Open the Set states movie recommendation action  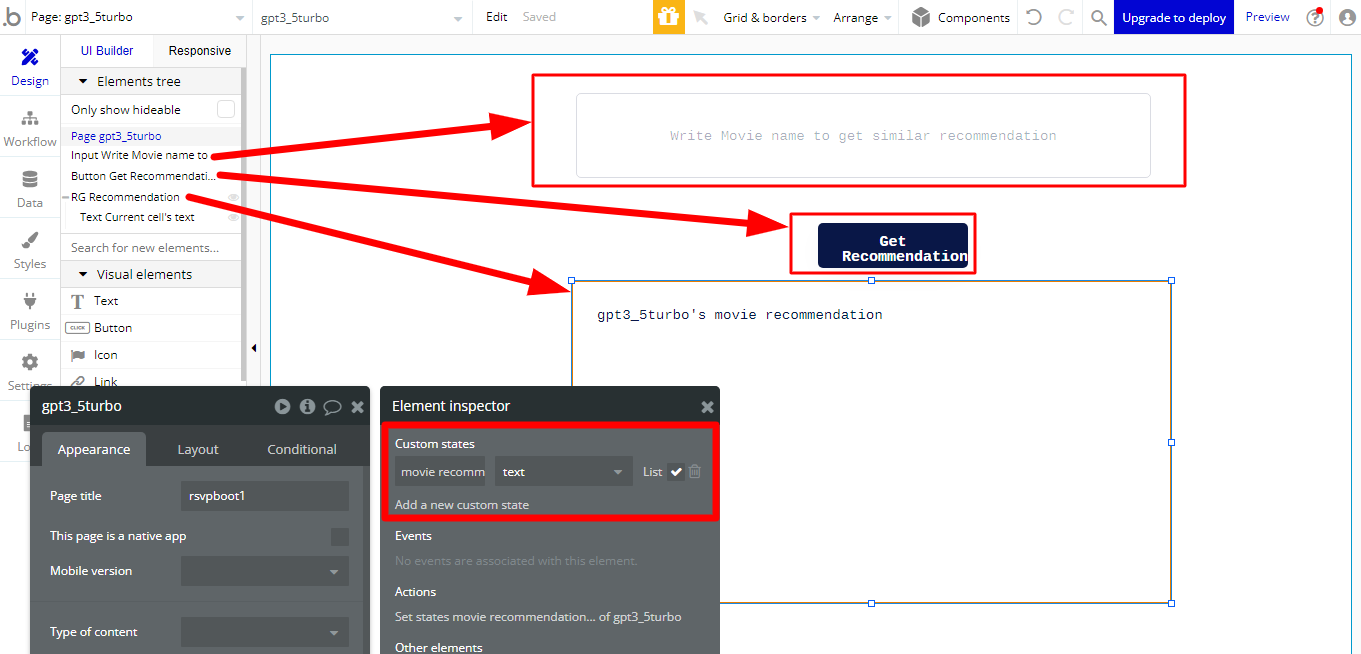538,617
